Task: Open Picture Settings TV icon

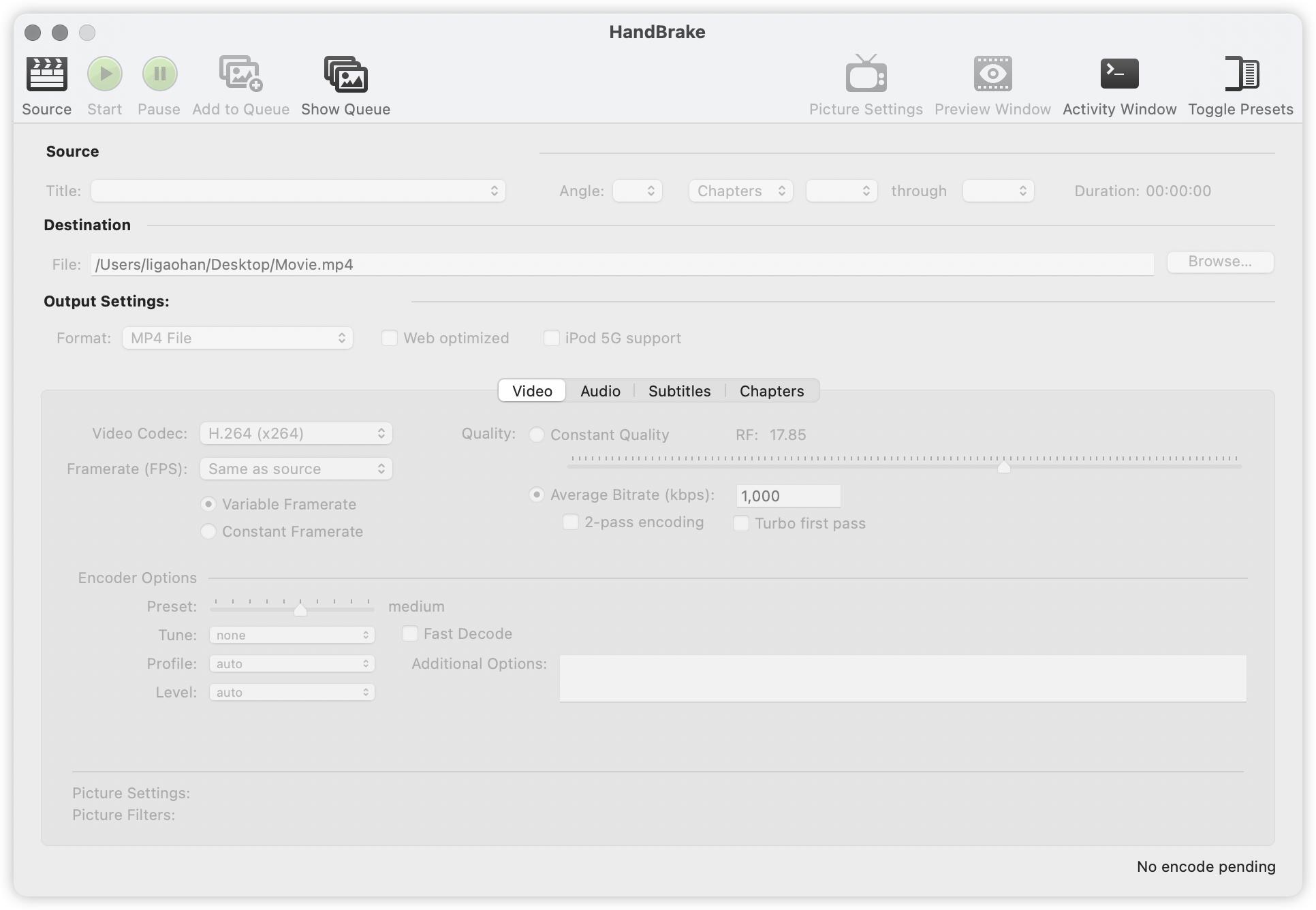Action: (866, 74)
